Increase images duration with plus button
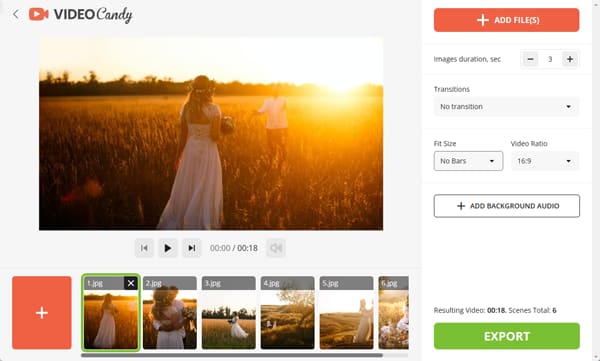 570,59
